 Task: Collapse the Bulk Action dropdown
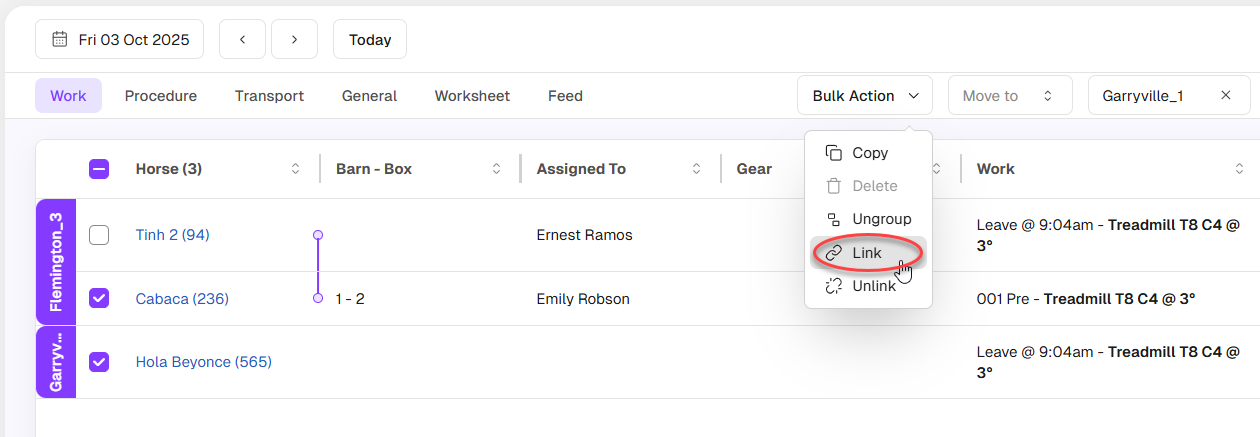pyautogui.click(x=864, y=96)
